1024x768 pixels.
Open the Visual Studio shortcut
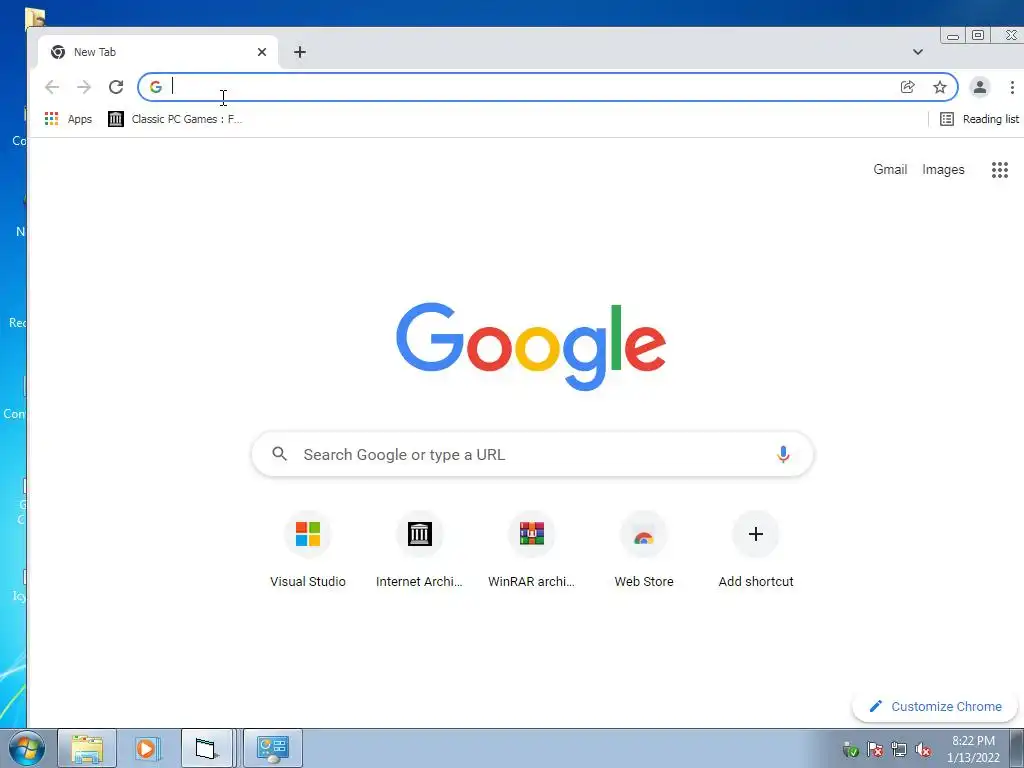click(308, 550)
